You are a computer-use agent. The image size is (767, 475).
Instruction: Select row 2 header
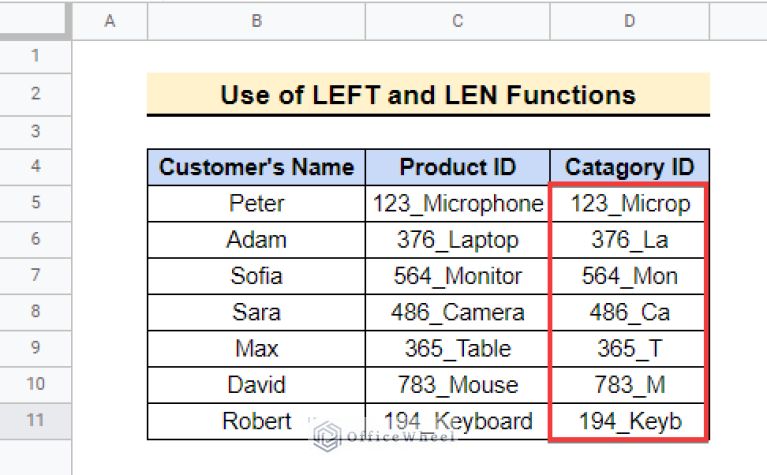pos(35,94)
